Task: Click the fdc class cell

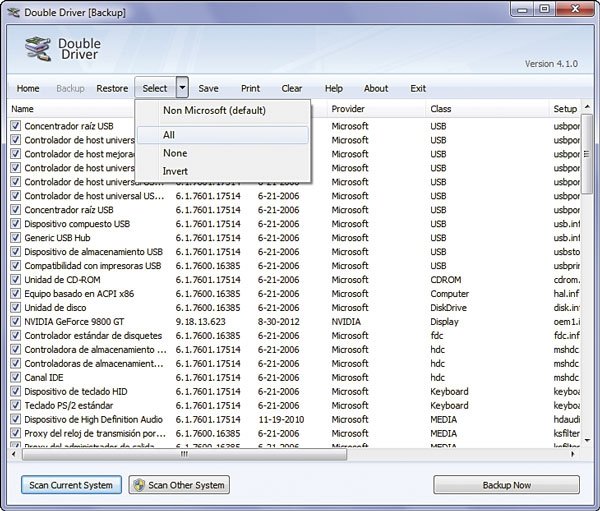Action: (436, 336)
